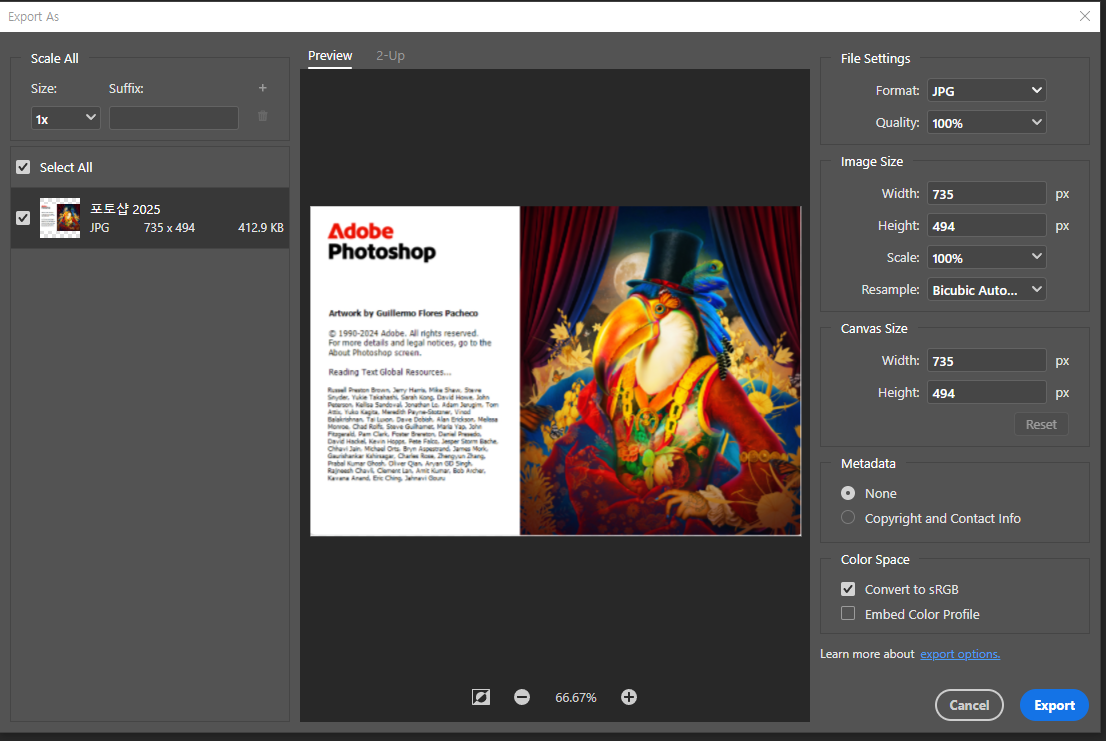
Task: Open the Format JPG dropdown
Action: click(986, 90)
